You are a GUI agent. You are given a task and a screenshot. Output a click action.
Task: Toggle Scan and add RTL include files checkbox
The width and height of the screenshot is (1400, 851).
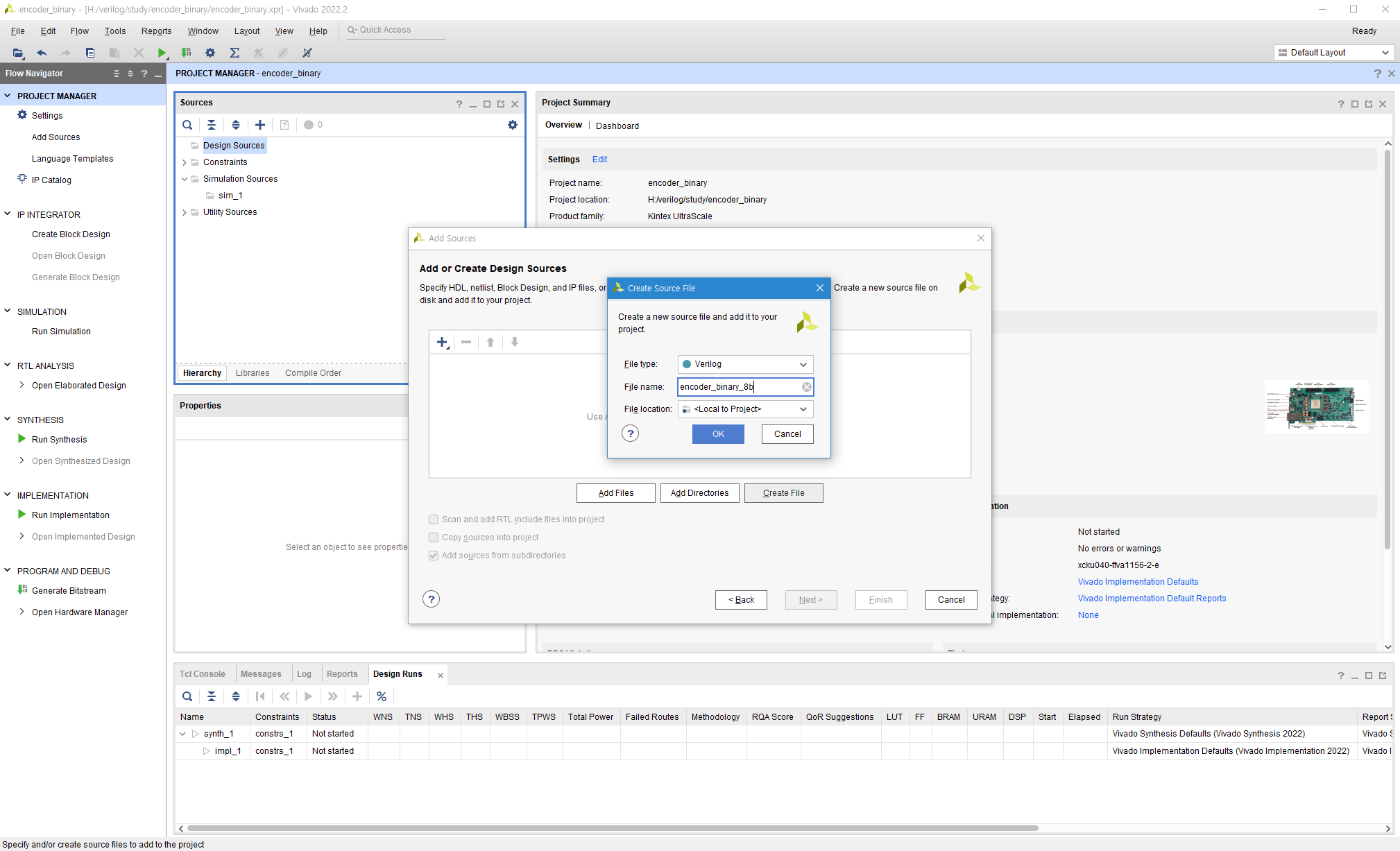tap(434, 519)
